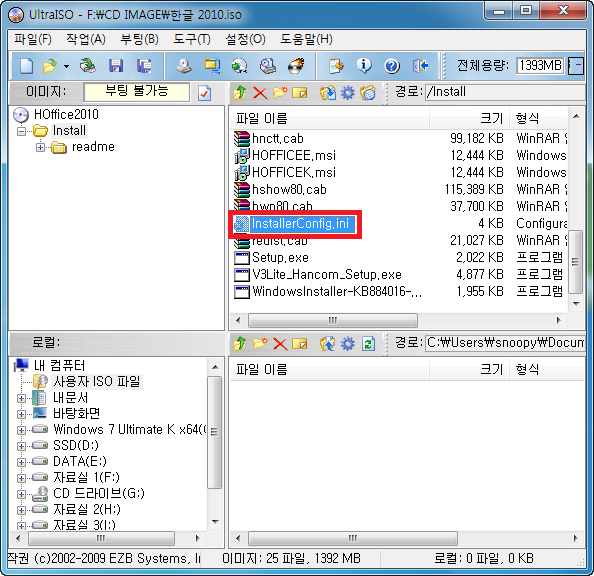The height and width of the screenshot is (576, 594).
Task: Sort image list by 크기 column header
Action: (x=469, y=119)
